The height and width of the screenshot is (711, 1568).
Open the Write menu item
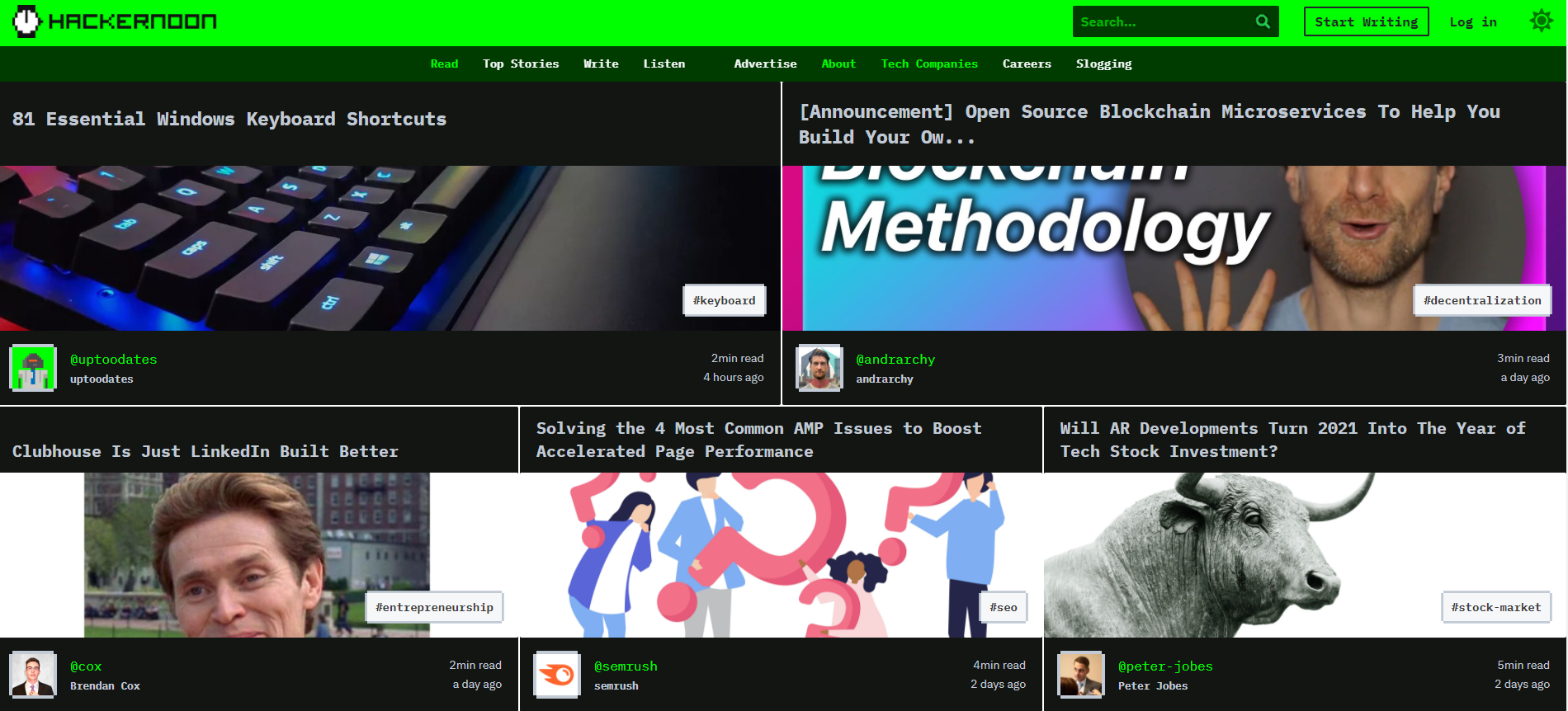pos(601,64)
